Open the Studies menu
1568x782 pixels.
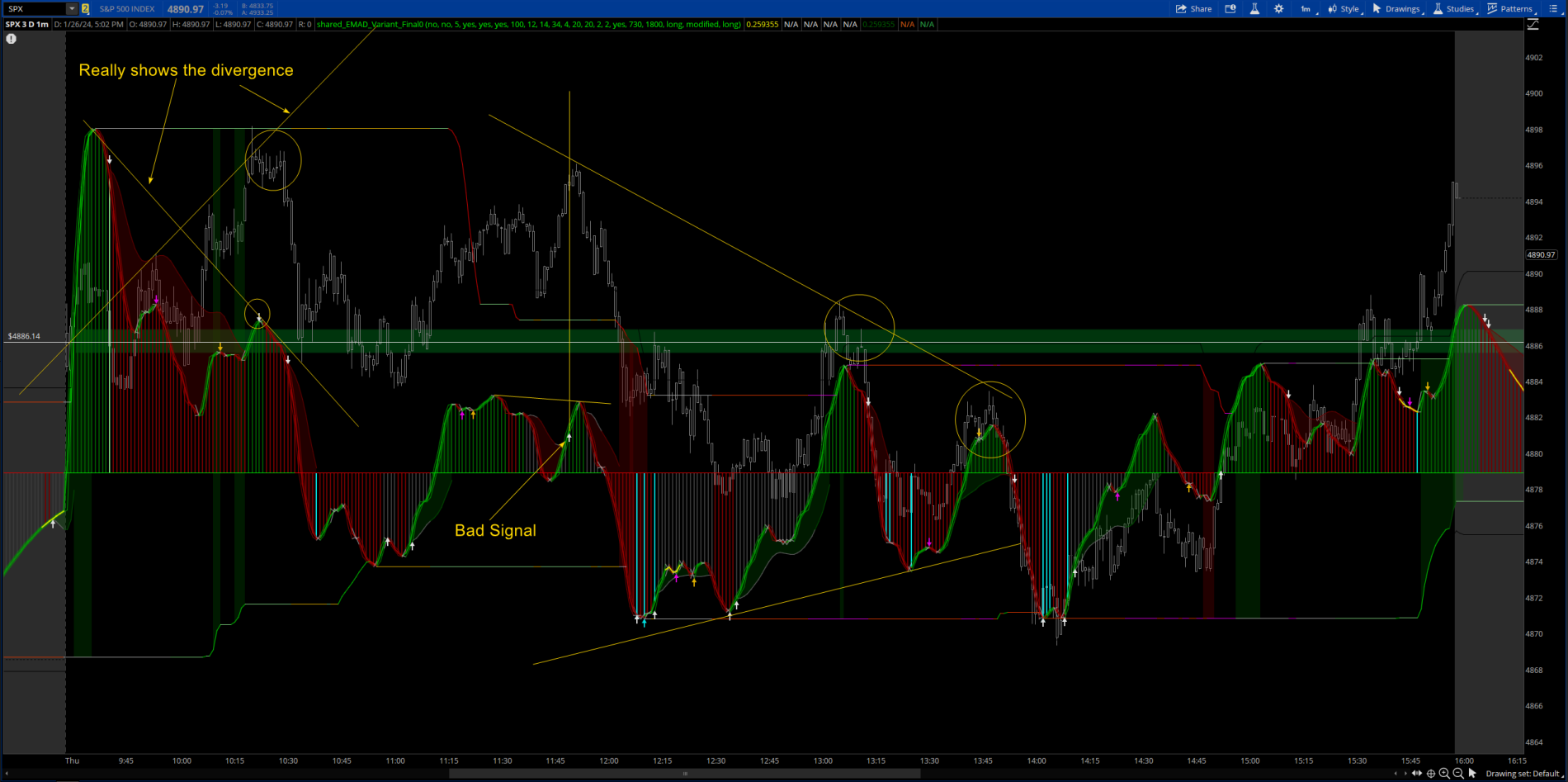tap(1454, 9)
